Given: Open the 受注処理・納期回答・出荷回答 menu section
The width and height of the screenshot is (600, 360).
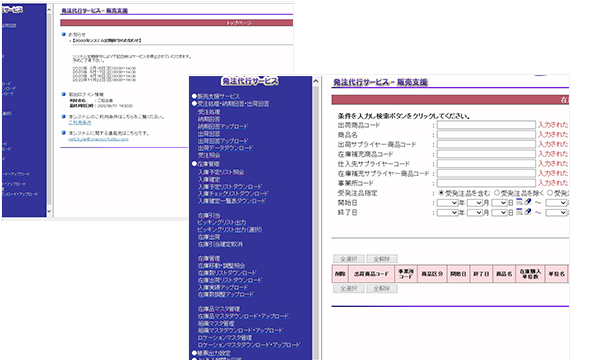Looking at the screenshot, I should [233, 104].
